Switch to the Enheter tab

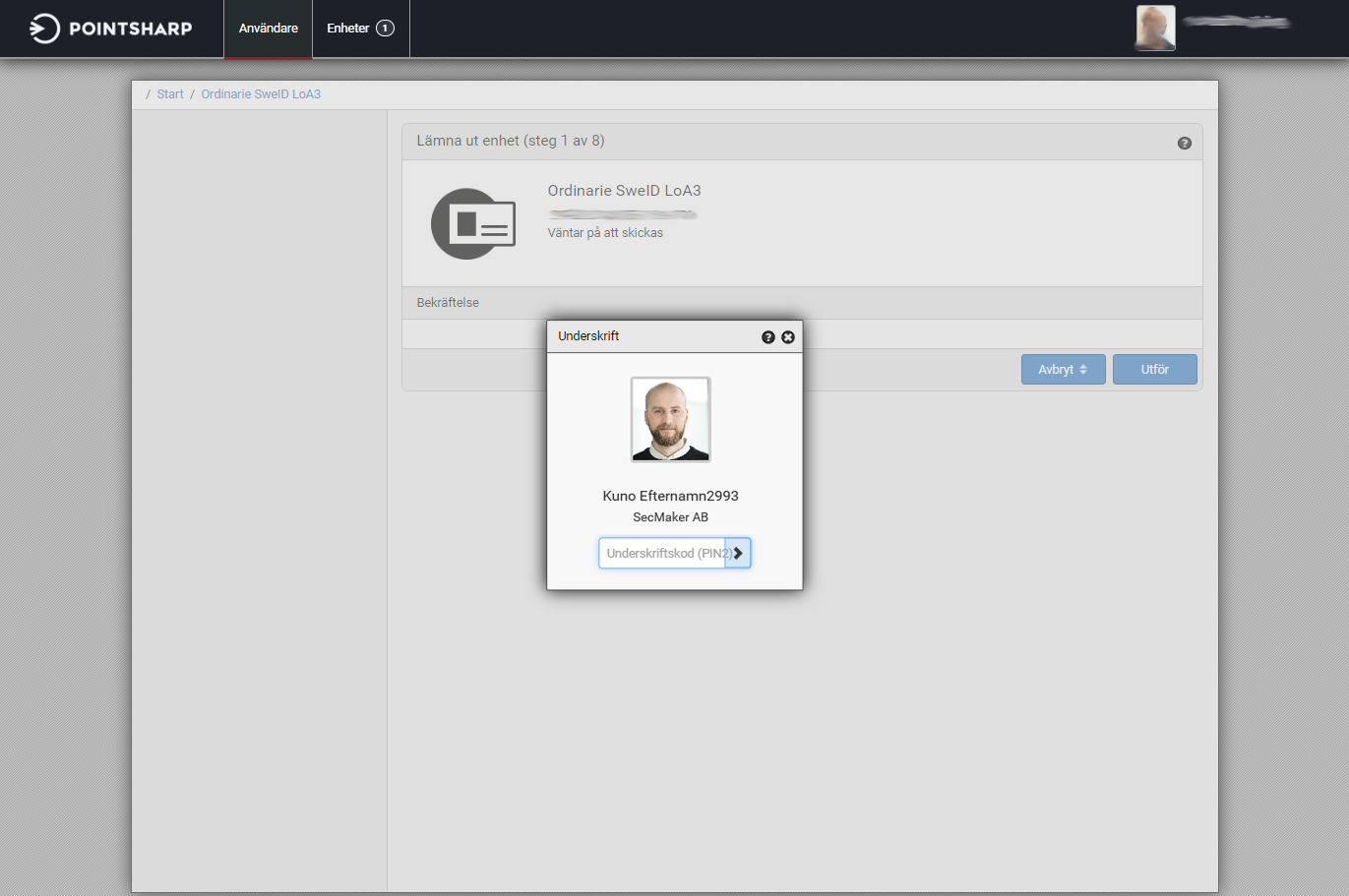coord(348,29)
